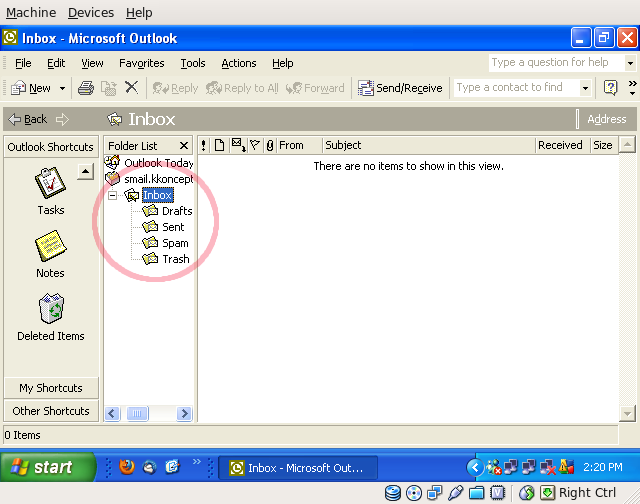Open the Edit menu
Image resolution: width=640 pixels, height=504 pixels.
[56, 63]
